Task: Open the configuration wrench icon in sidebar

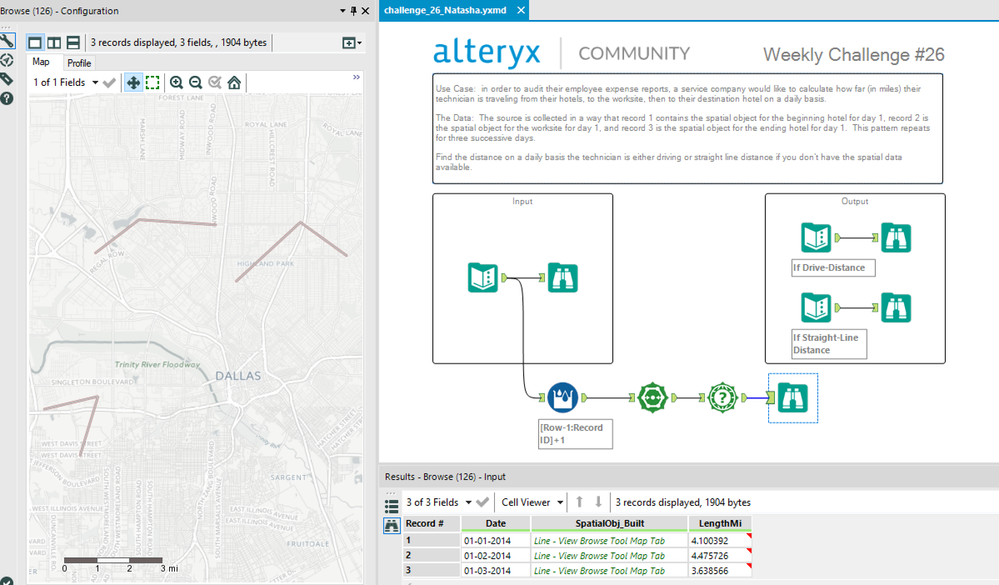Action: point(6,41)
